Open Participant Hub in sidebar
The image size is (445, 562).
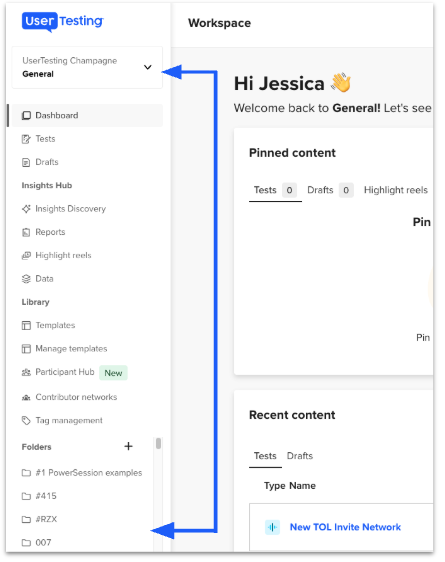point(65,372)
